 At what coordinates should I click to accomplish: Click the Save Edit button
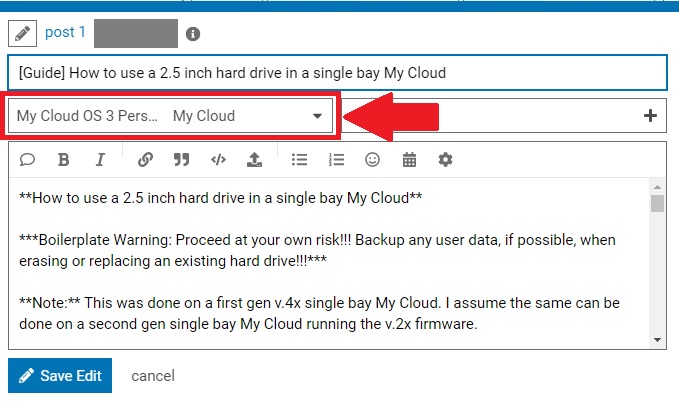click(x=60, y=375)
